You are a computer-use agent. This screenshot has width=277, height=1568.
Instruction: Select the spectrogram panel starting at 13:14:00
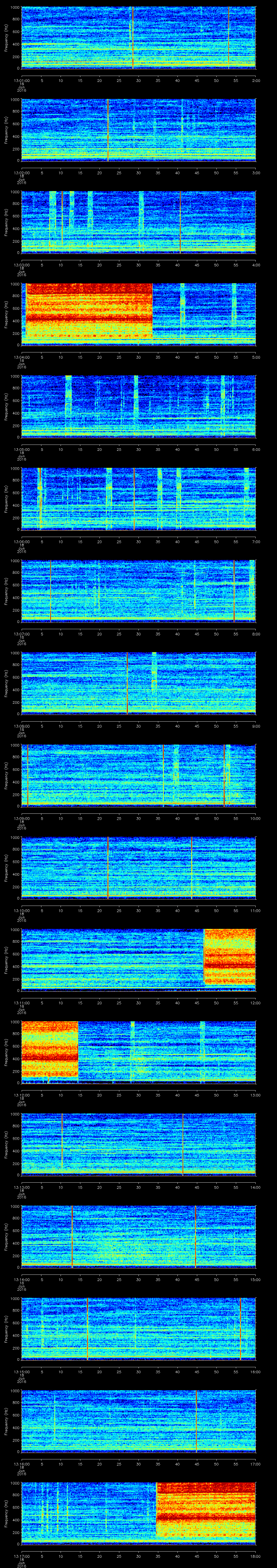[138, 1237]
